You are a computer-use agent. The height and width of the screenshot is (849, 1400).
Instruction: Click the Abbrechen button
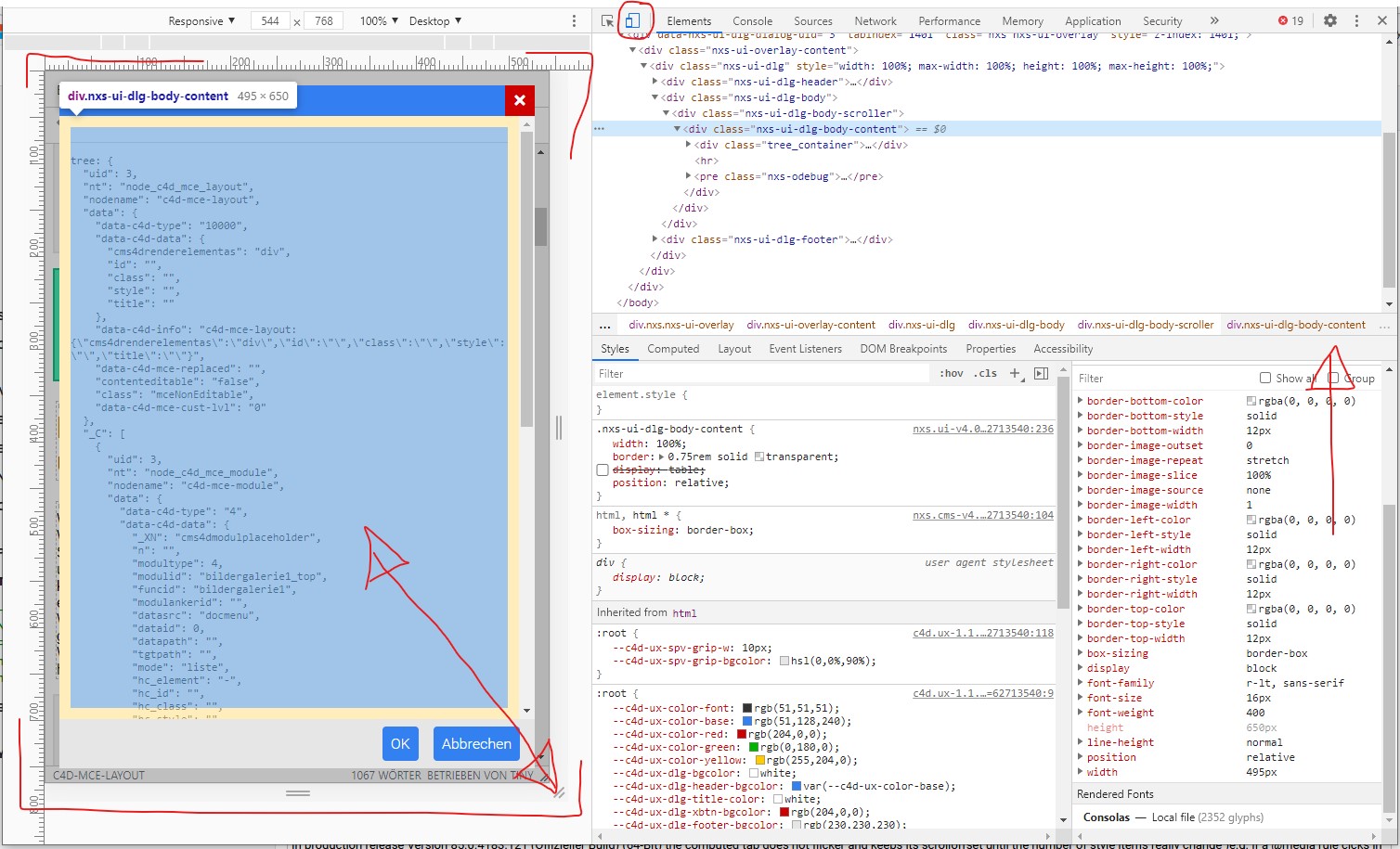click(476, 743)
